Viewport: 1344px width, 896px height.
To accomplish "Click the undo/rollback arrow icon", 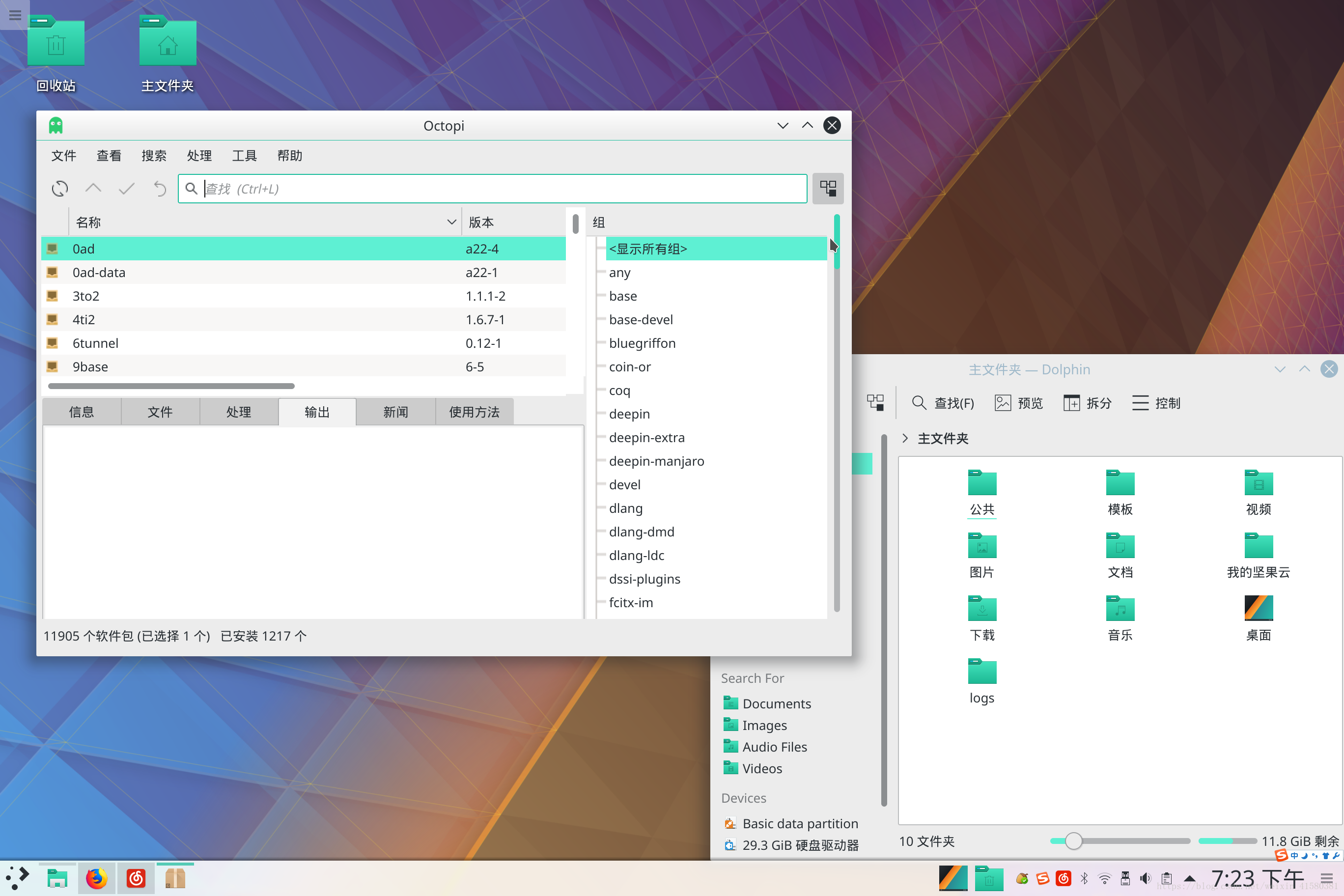I will (x=160, y=189).
